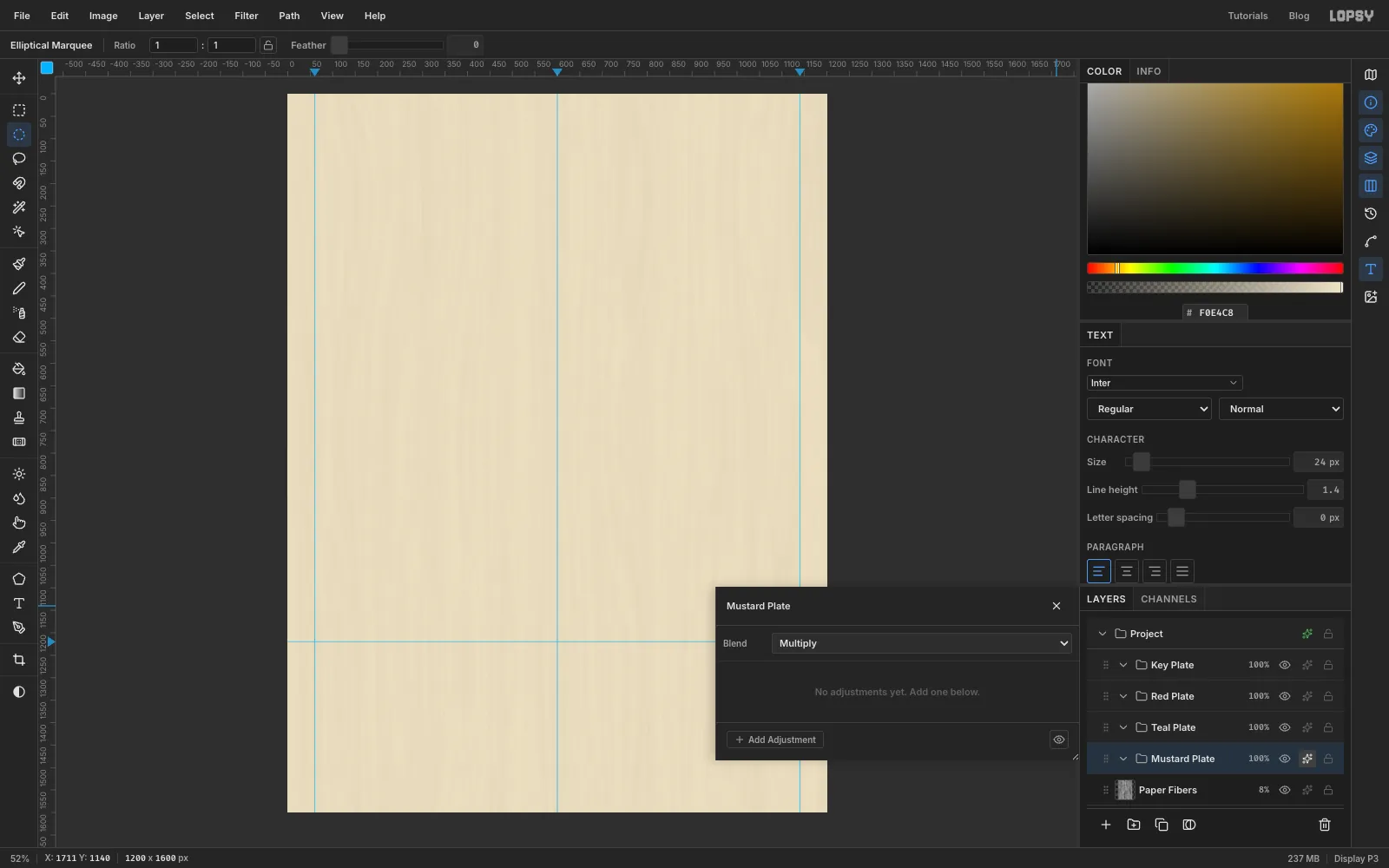Click the hue spectrum slider
This screenshot has height=868, width=1389.
tap(1215, 268)
